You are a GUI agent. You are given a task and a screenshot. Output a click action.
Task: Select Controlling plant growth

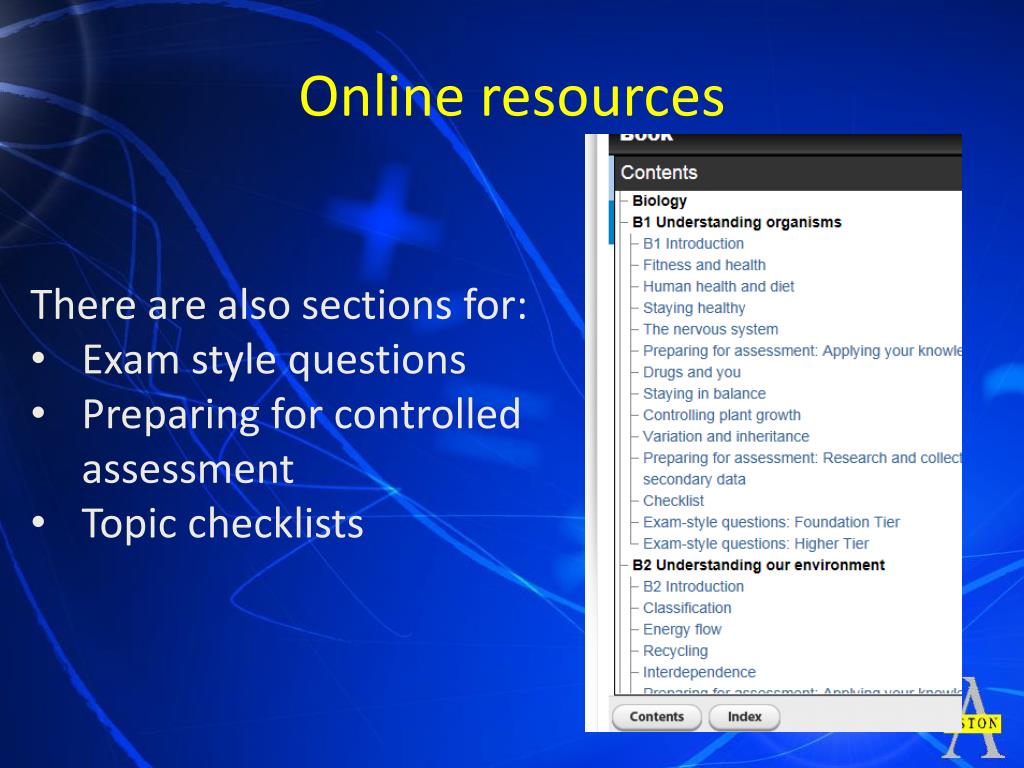coord(722,415)
